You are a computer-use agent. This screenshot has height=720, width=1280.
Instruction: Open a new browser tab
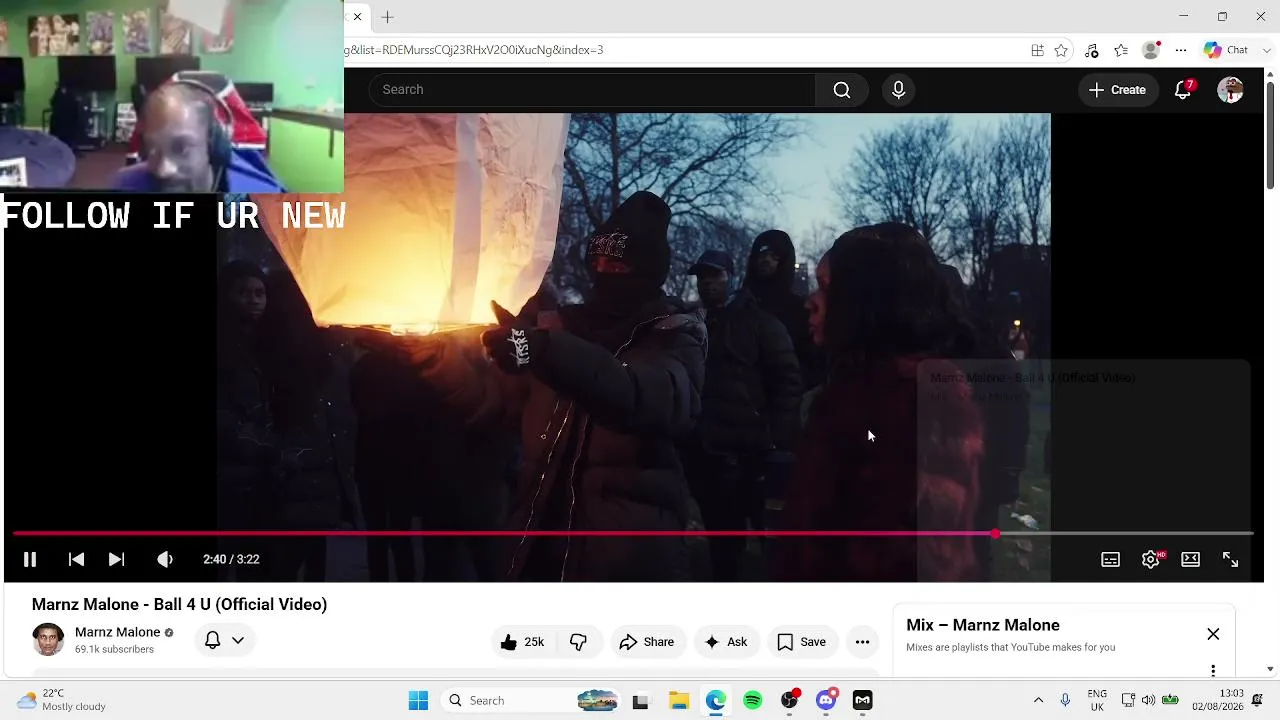click(x=387, y=17)
